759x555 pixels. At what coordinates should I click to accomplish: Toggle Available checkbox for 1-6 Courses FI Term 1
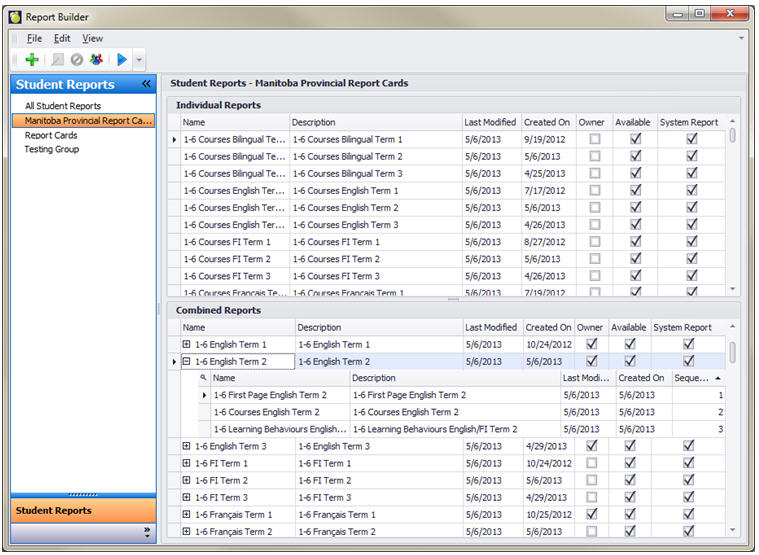[x=634, y=242]
